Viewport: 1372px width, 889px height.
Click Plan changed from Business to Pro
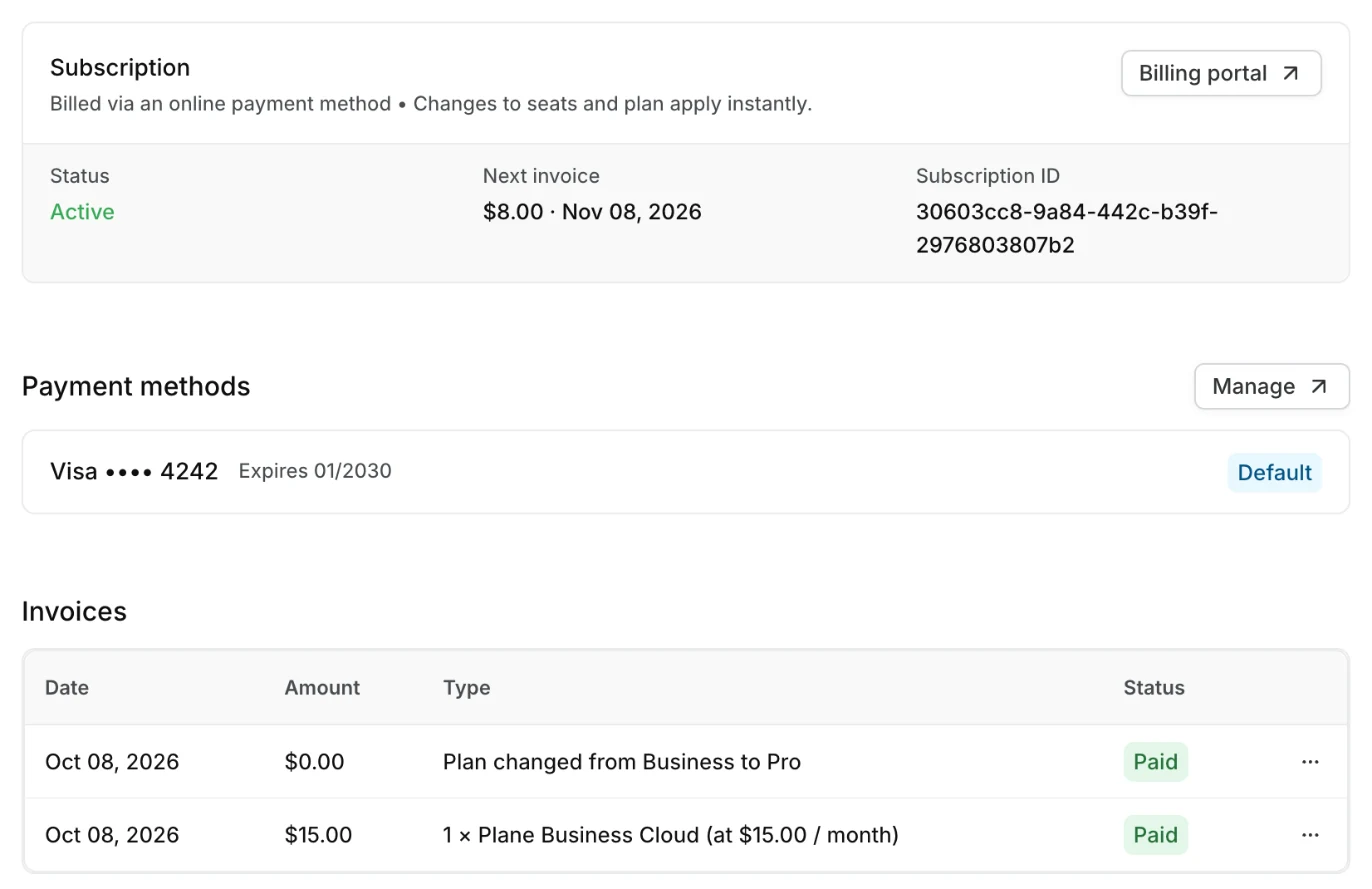[x=622, y=762]
